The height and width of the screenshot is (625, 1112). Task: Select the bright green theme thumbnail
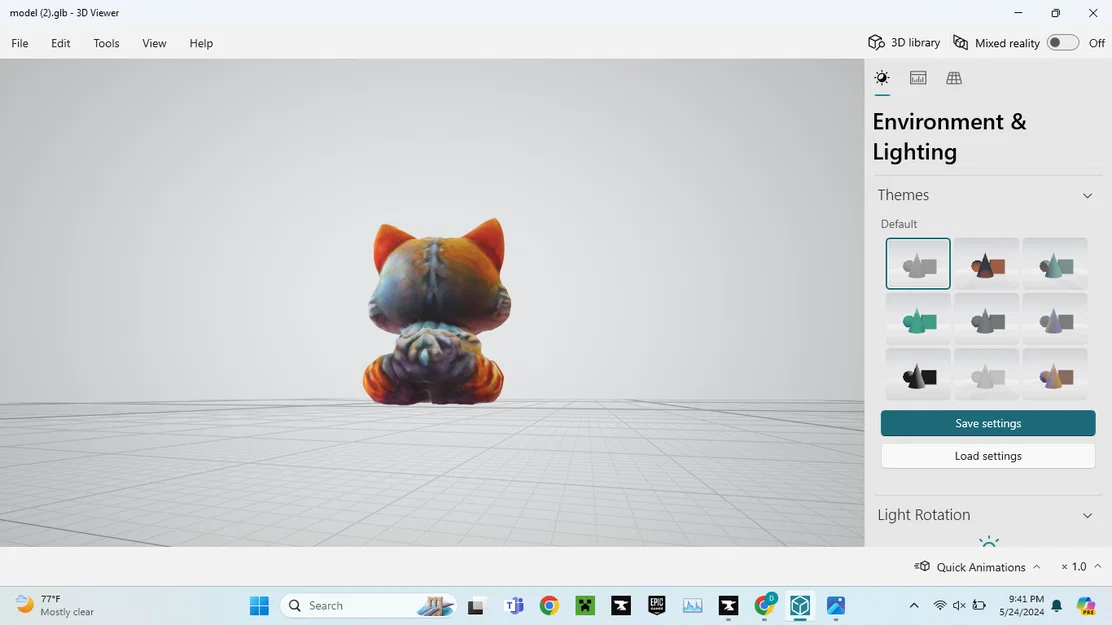(918, 319)
